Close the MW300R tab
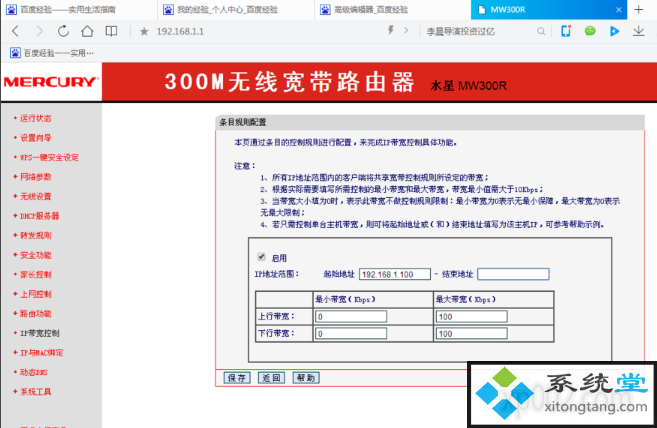 pos(618,10)
